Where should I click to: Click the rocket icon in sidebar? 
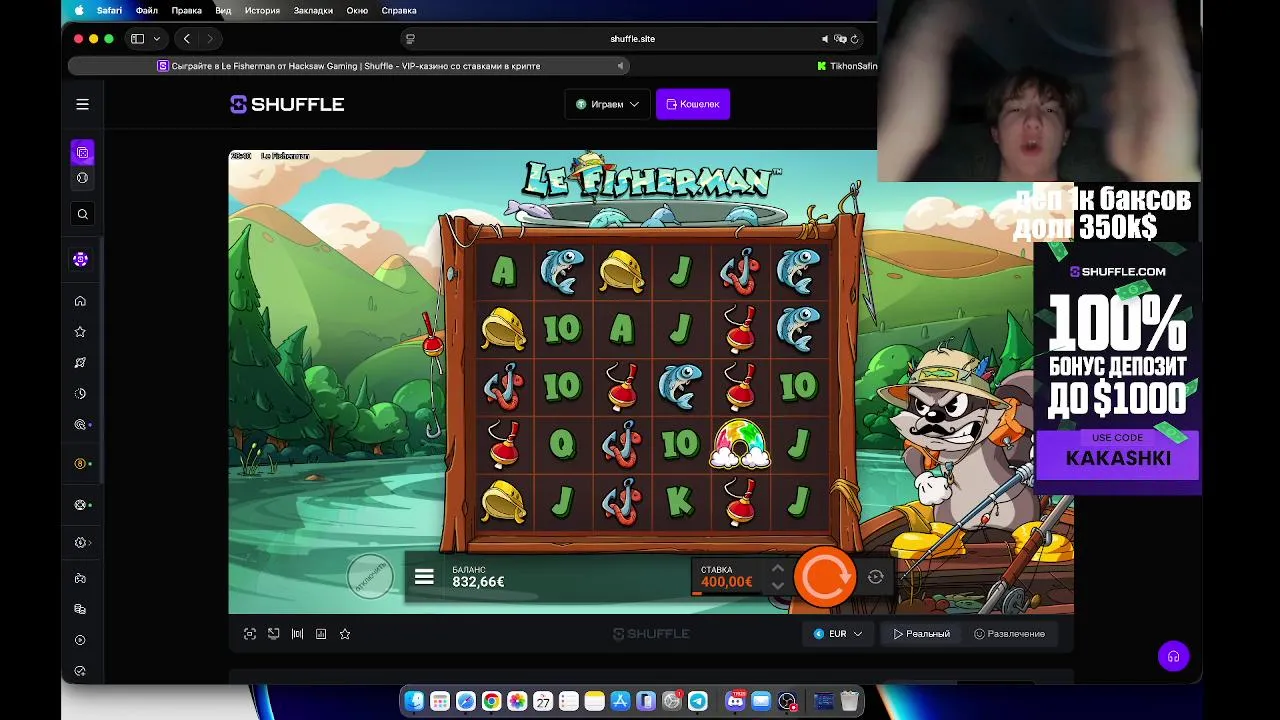[x=81, y=363]
